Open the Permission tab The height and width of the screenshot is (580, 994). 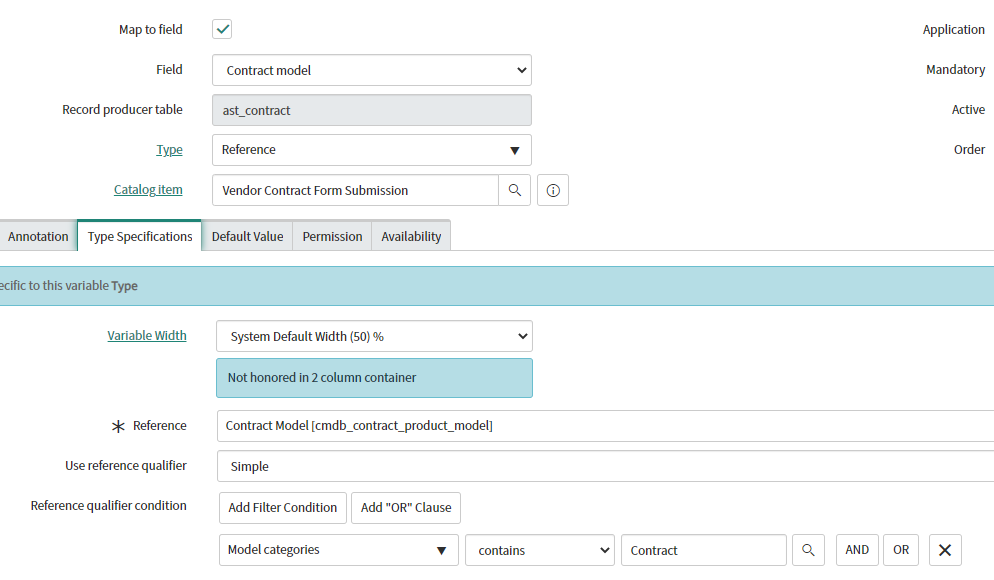pos(332,237)
